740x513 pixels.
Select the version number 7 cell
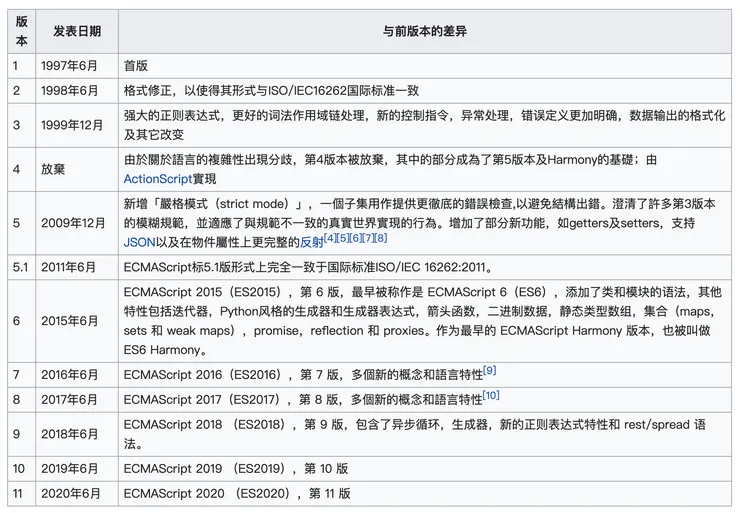pyautogui.click(x=21, y=375)
